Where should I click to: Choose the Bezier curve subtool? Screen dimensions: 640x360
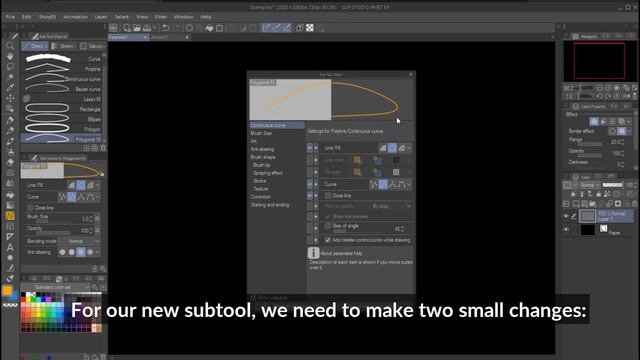tap(62, 89)
